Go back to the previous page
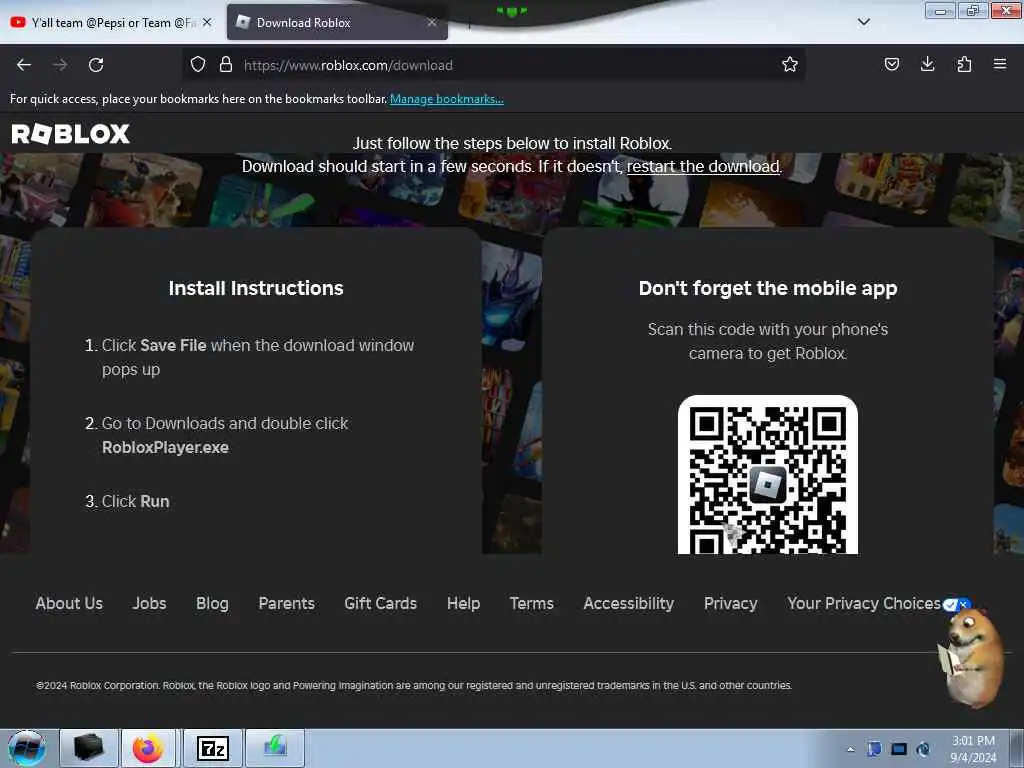Viewport: 1024px width, 768px height. (x=24, y=65)
